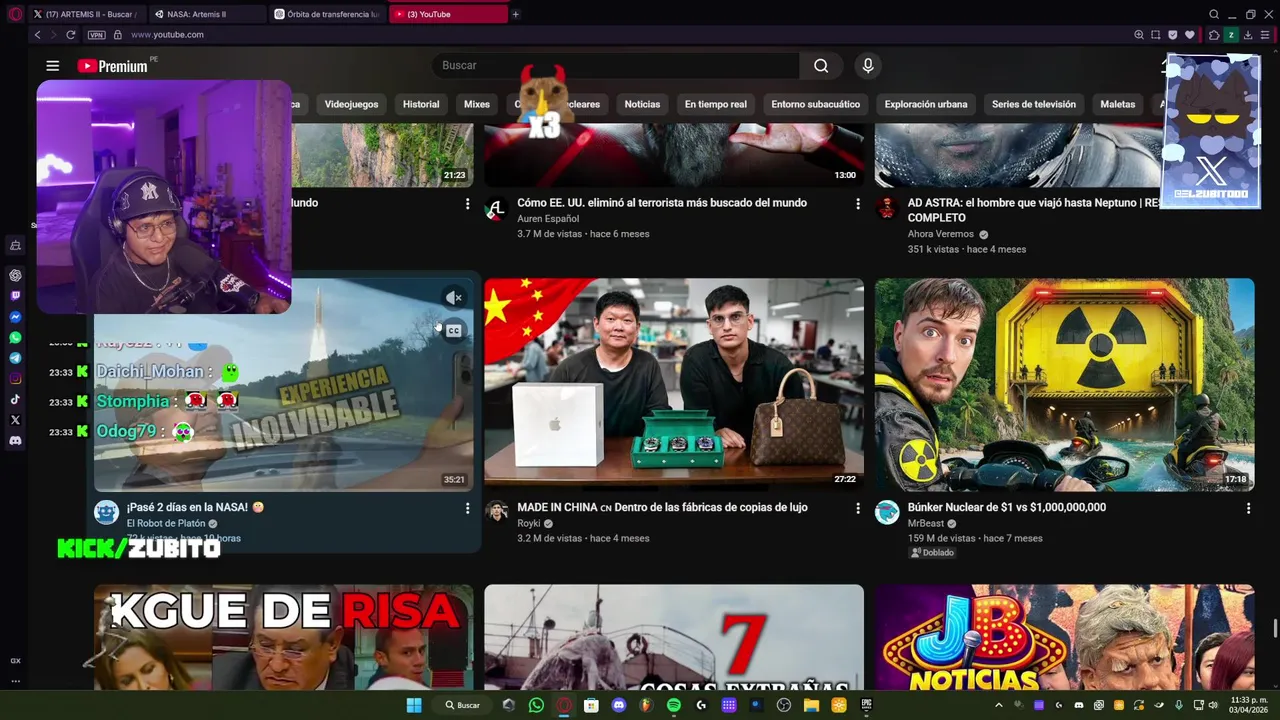Image resolution: width=1280 pixels, height=720 pixels.
Task: Add the page to bookmarks with the heart icon
Action: coord(1189,35)
